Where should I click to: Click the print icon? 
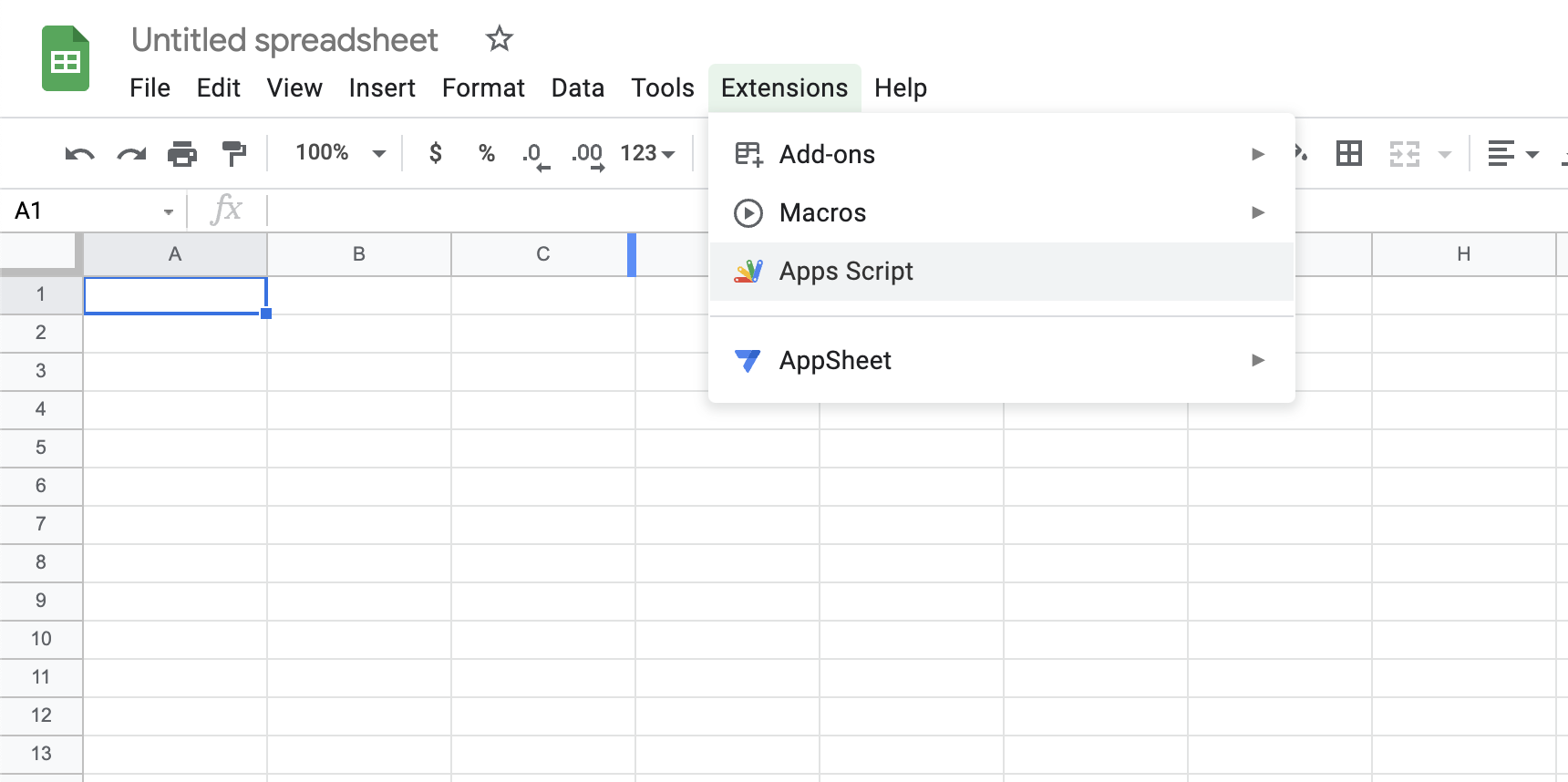[182, 153]
